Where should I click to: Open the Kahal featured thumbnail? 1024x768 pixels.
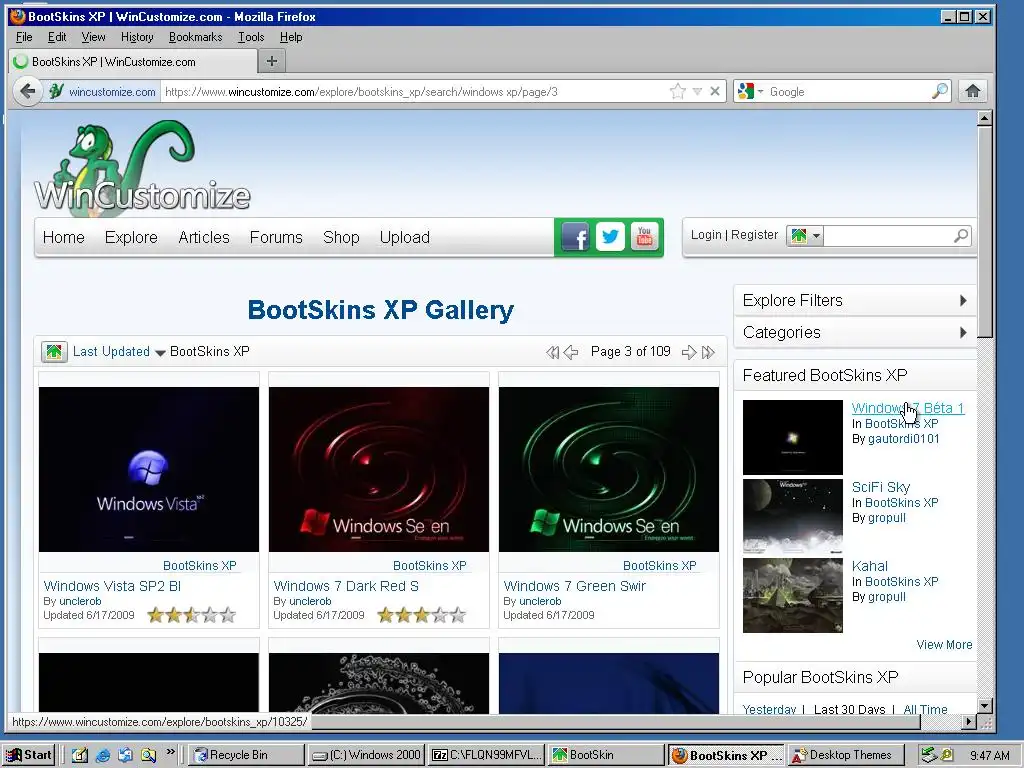coord(793,595)
